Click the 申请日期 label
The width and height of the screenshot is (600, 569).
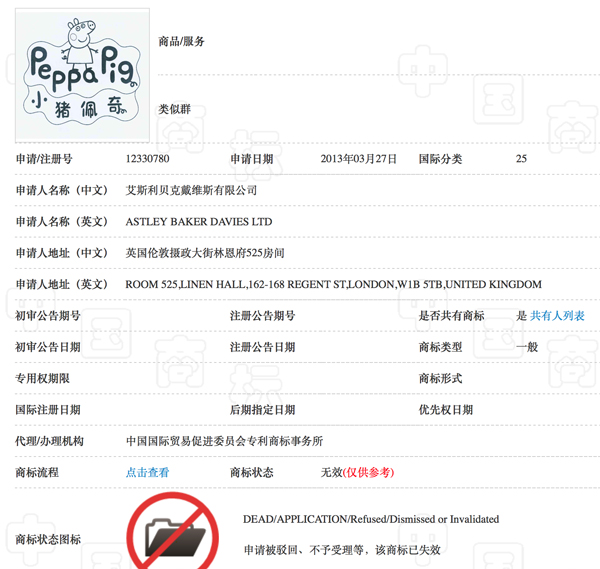click(252, 159)
